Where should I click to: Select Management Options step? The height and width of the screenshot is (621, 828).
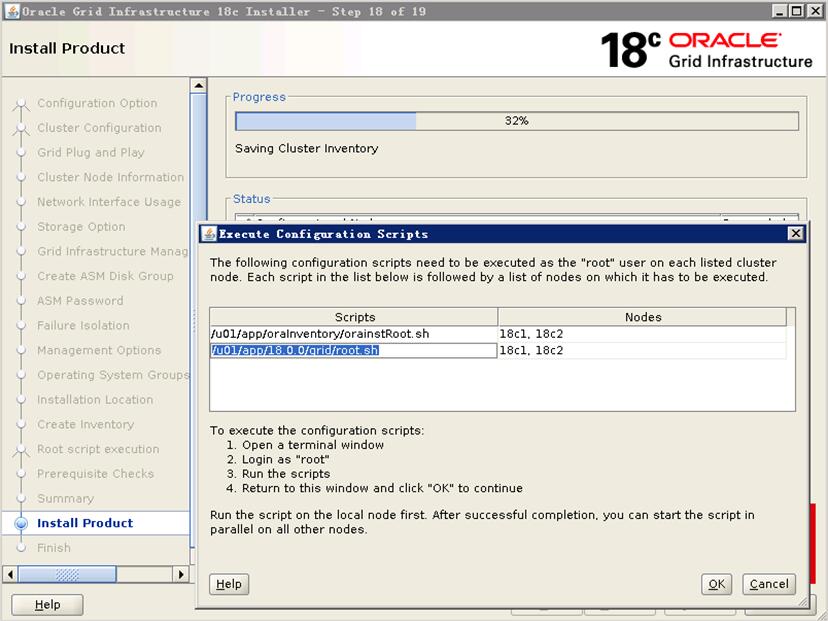pos(99,350)
